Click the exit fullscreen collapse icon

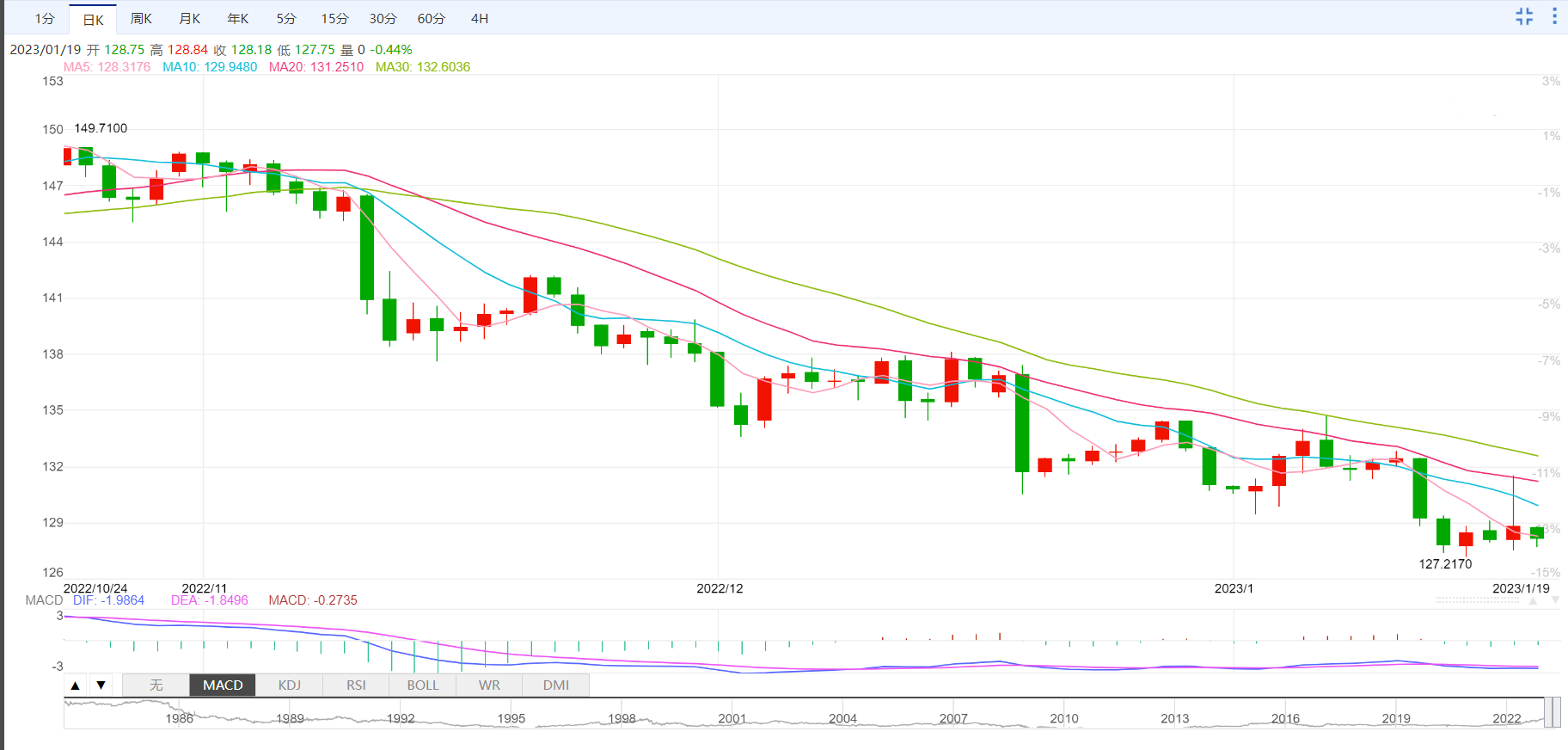[1524, 16]
